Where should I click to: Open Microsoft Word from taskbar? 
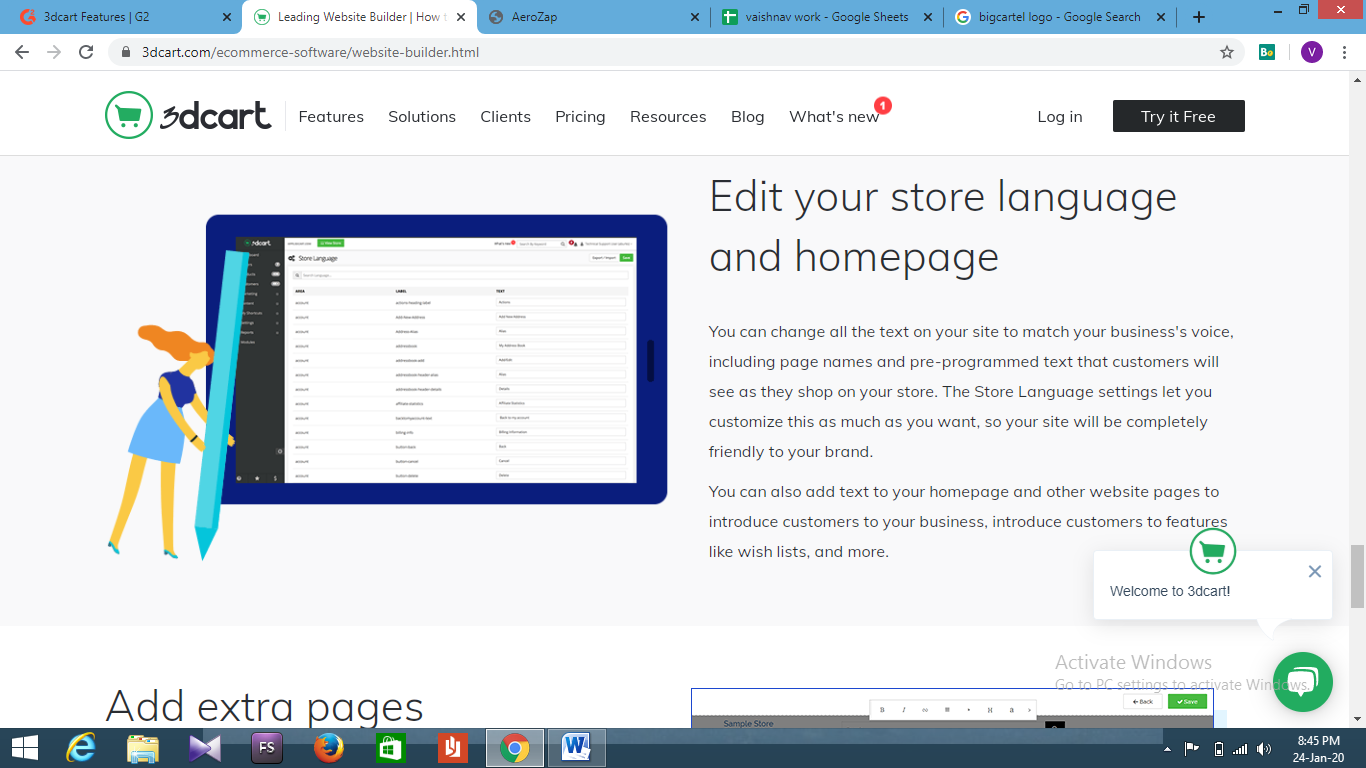[x=576, y=748]
